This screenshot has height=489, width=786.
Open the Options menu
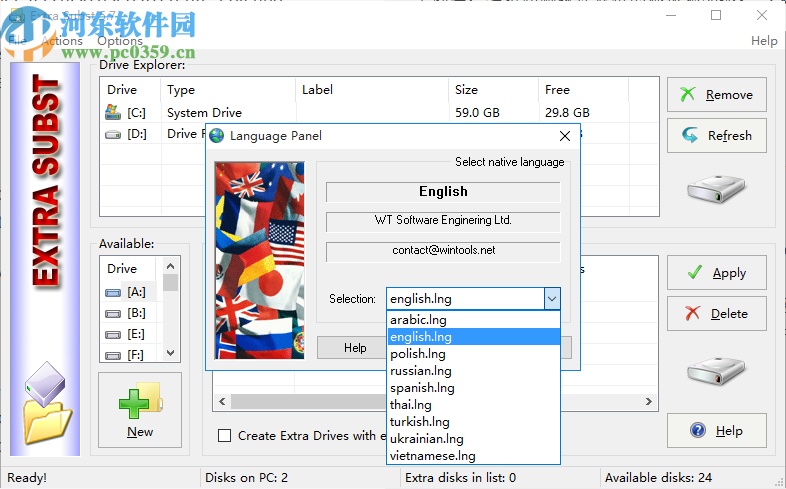click(120, 41)
